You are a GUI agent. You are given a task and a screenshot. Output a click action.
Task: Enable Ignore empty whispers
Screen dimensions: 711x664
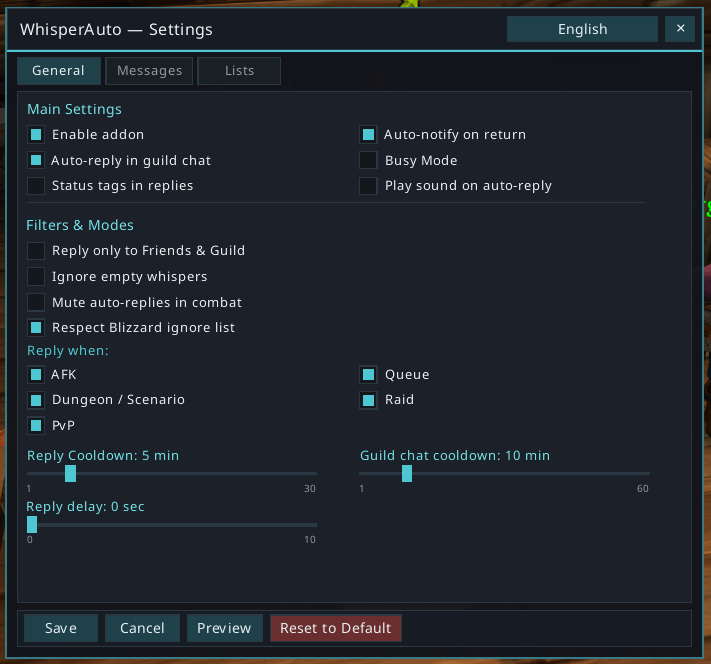36,276
